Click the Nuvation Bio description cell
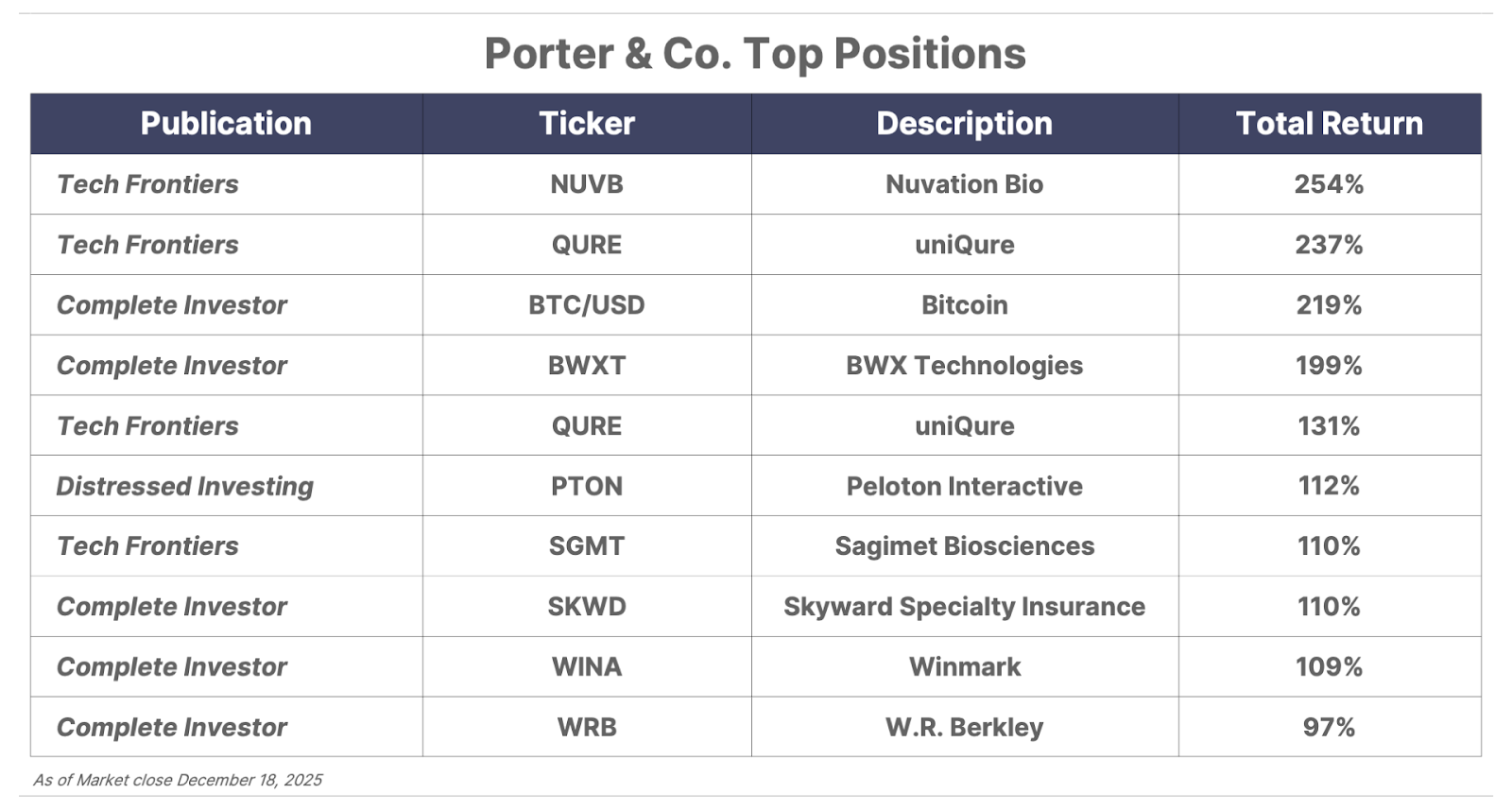 pos(964,184)
